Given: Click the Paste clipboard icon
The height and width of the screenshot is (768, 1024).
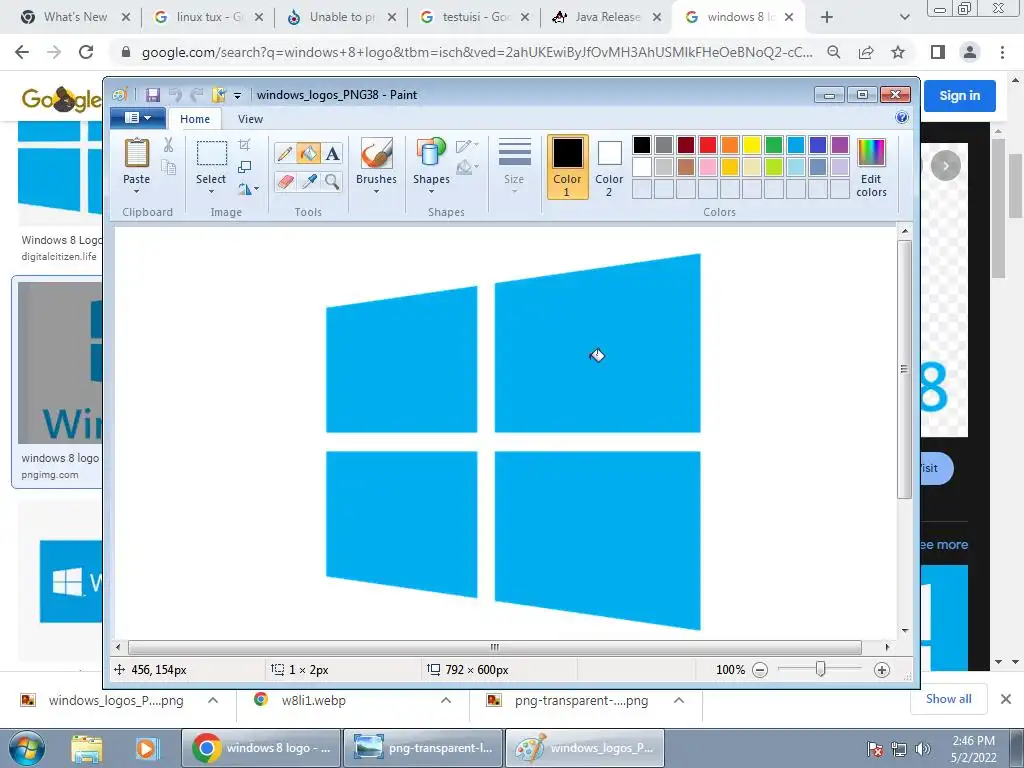Looking at the screenshot, I should (x=136, y=153).
